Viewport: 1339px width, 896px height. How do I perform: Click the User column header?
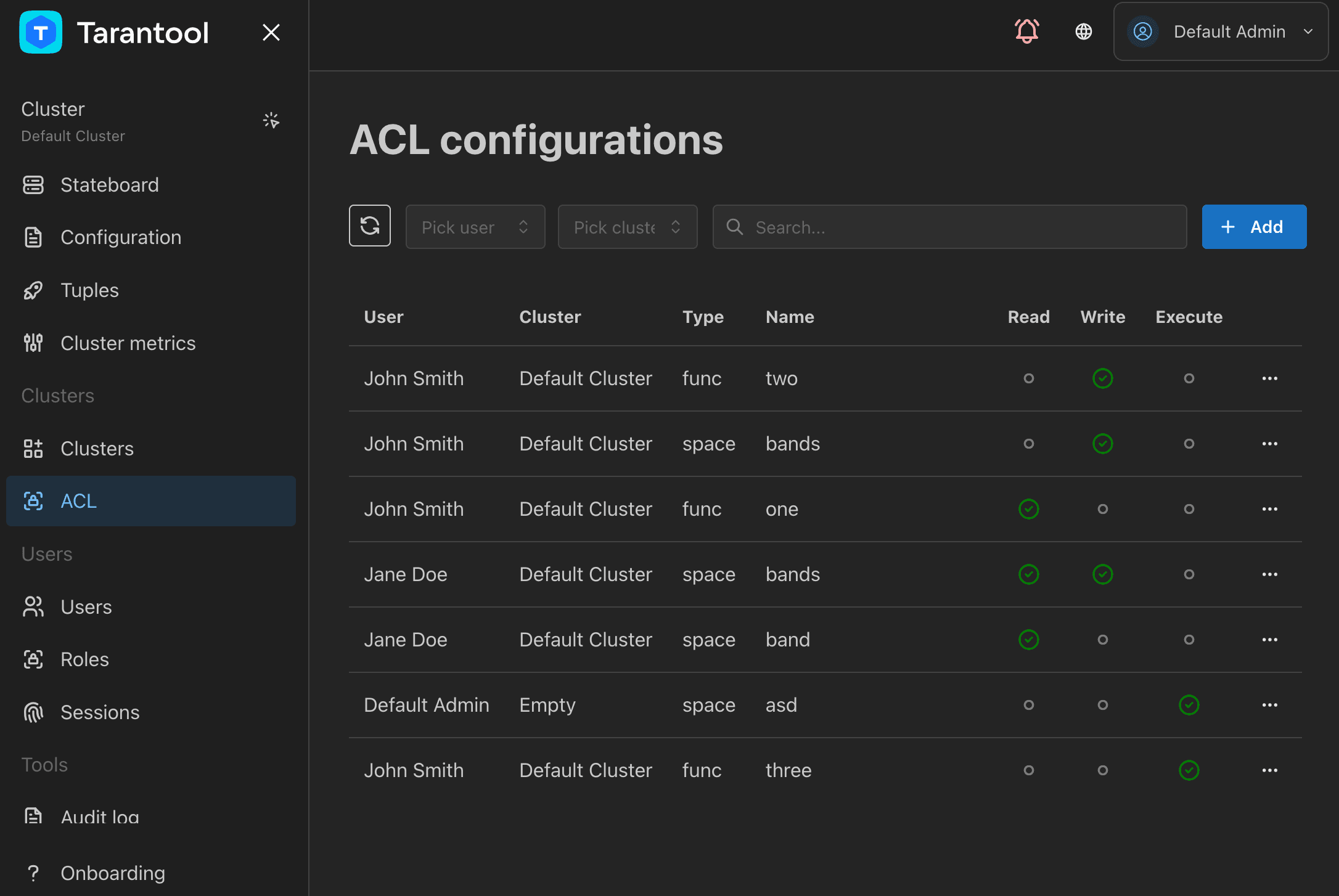coord(383,317)
